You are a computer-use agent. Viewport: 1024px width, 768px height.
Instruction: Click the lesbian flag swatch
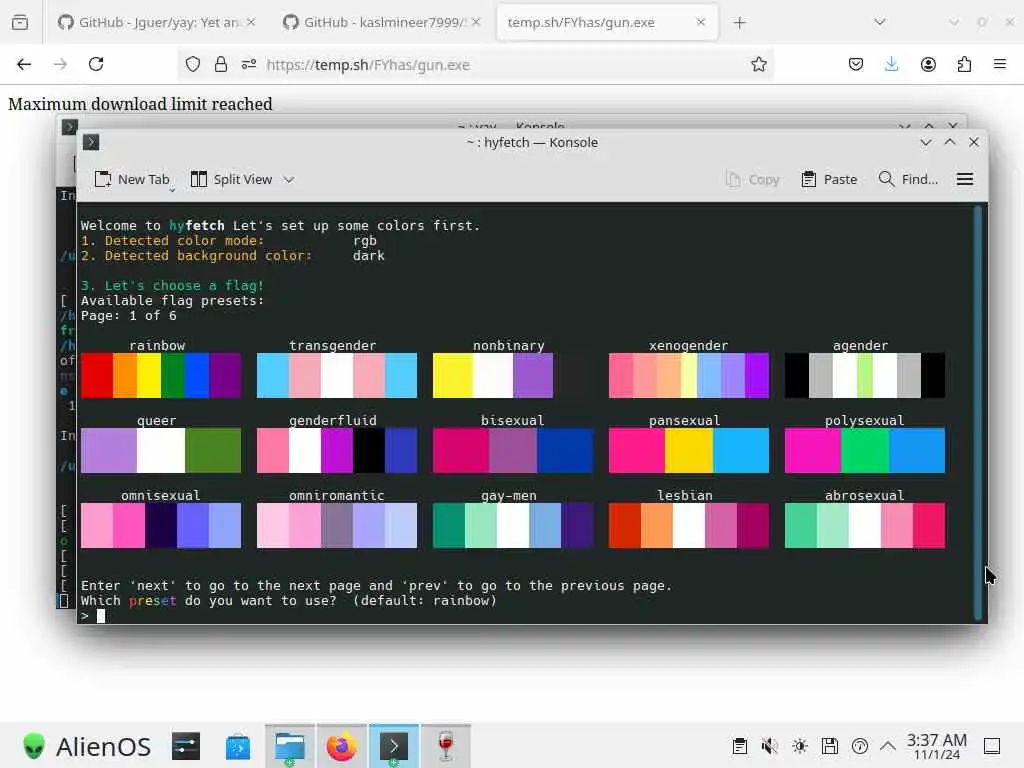click(688, 526)
